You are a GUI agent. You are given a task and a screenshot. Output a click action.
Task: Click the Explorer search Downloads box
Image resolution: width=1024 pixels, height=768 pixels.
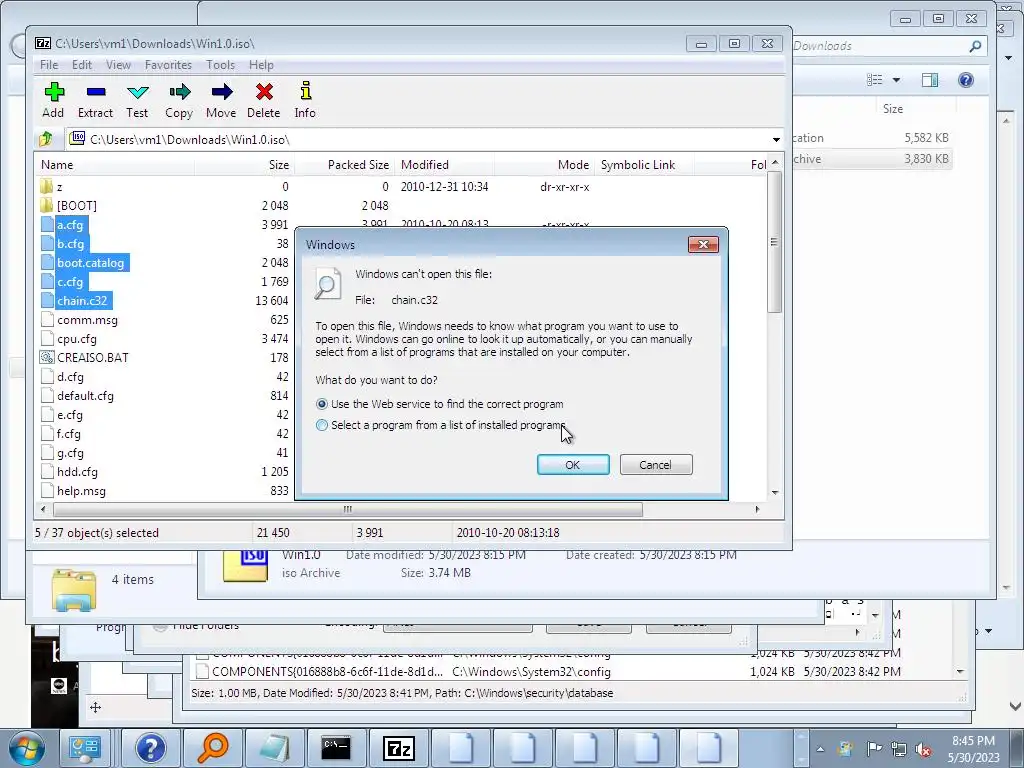point(886,46)
